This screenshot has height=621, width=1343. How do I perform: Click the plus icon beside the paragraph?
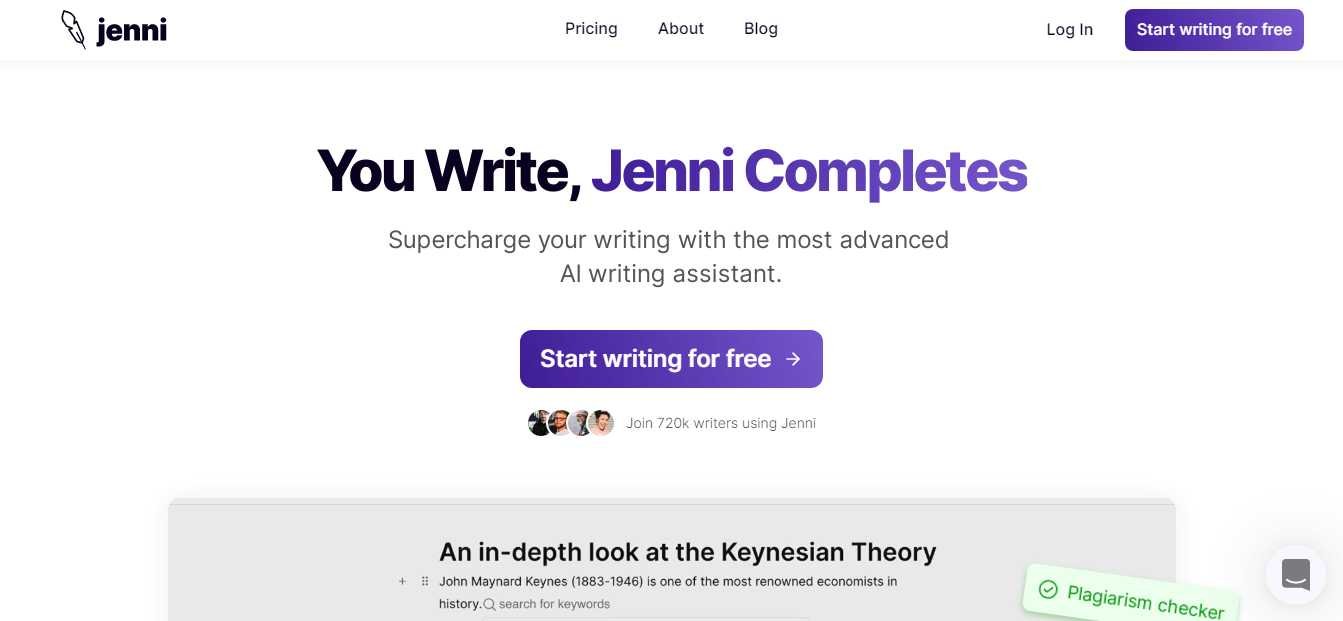[402, 581]
